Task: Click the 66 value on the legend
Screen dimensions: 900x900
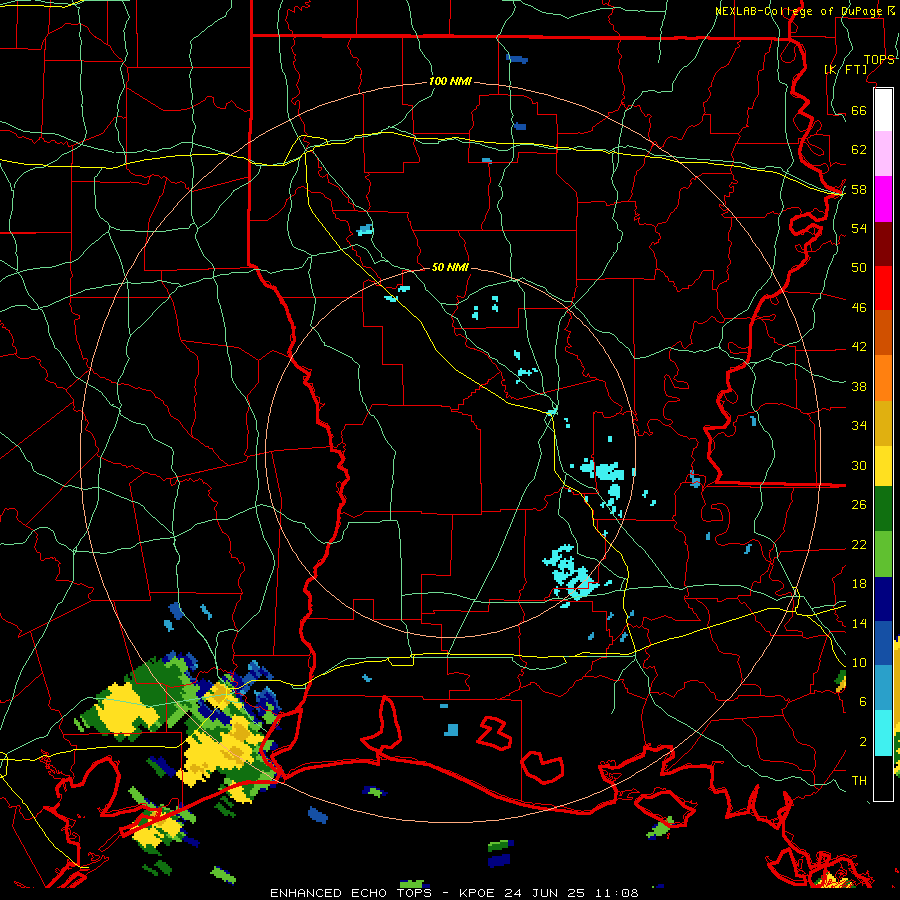Action: click(859, 110)
